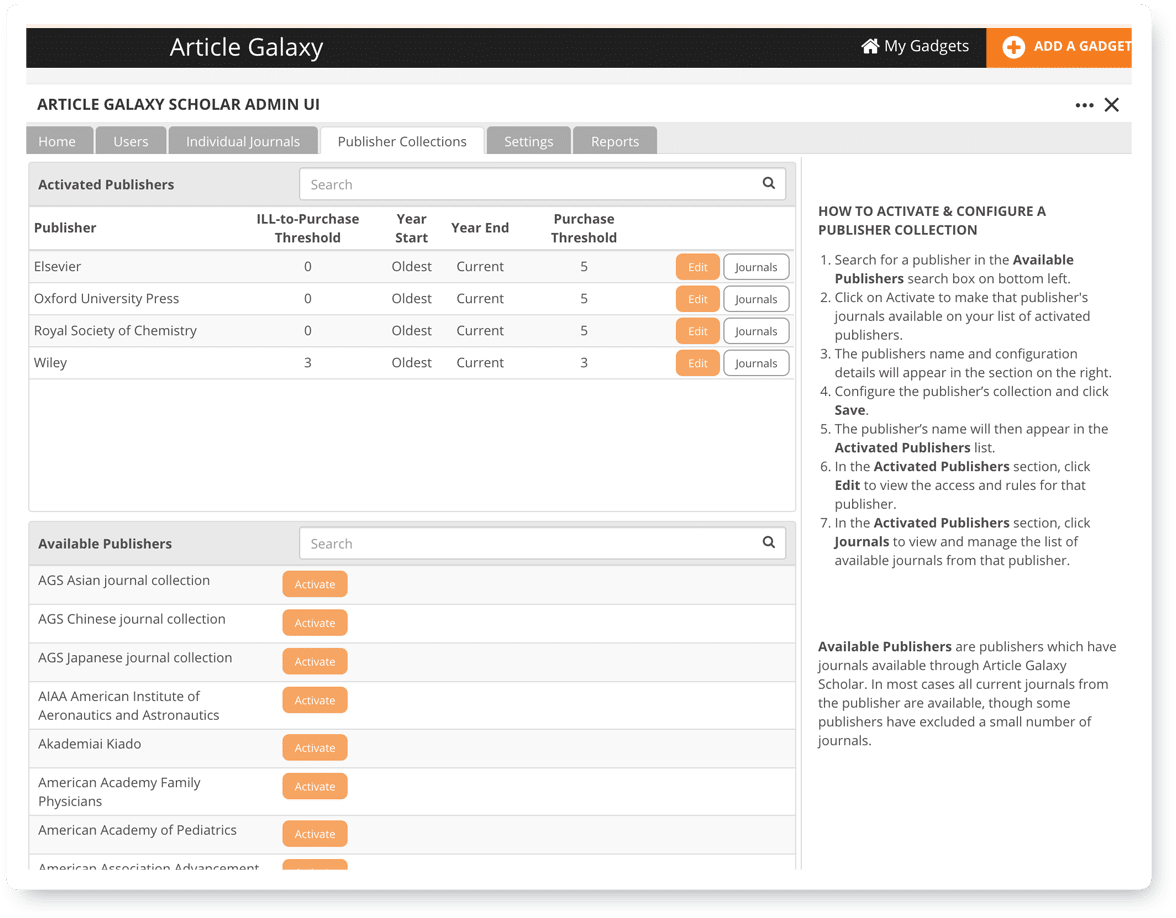Click the ILL-to-Purchase Threshold column header
The image size is (1176, 918).
click(x=308, y=228)
